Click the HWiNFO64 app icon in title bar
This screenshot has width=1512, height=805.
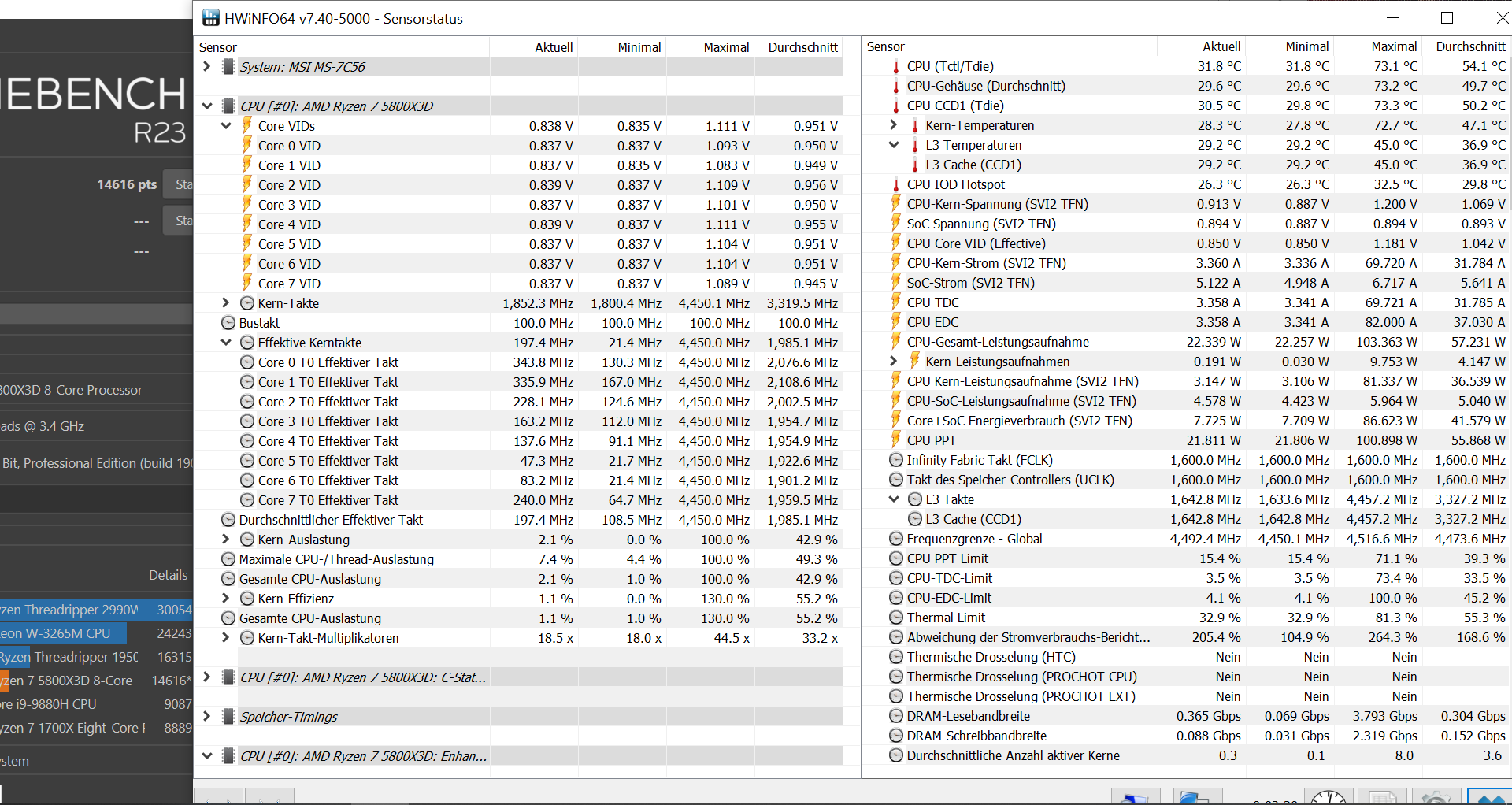[x=210, y=18]
